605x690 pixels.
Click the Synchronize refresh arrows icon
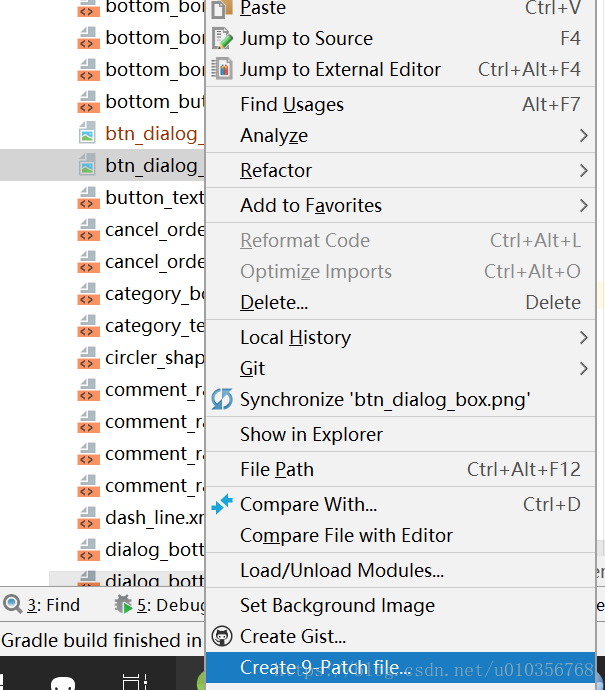[x=222, y=399]
